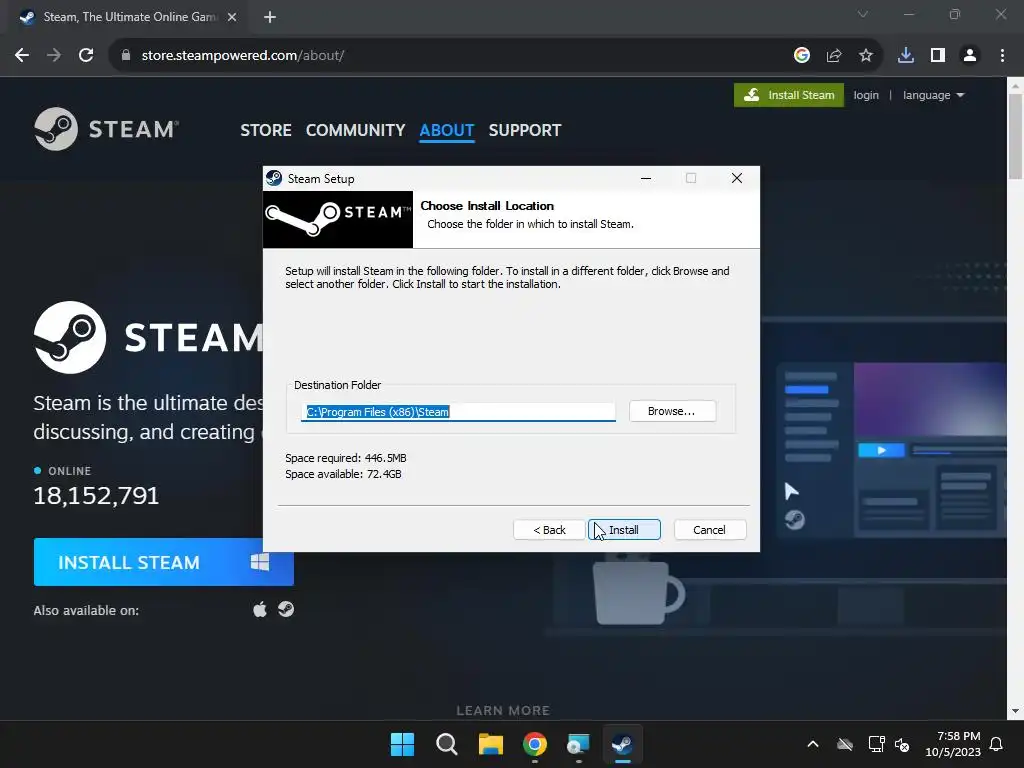The width and height of the screenshot is (1024, 768).
Task: Open the Browse... folder picker
Action: (x=672, y=411)
